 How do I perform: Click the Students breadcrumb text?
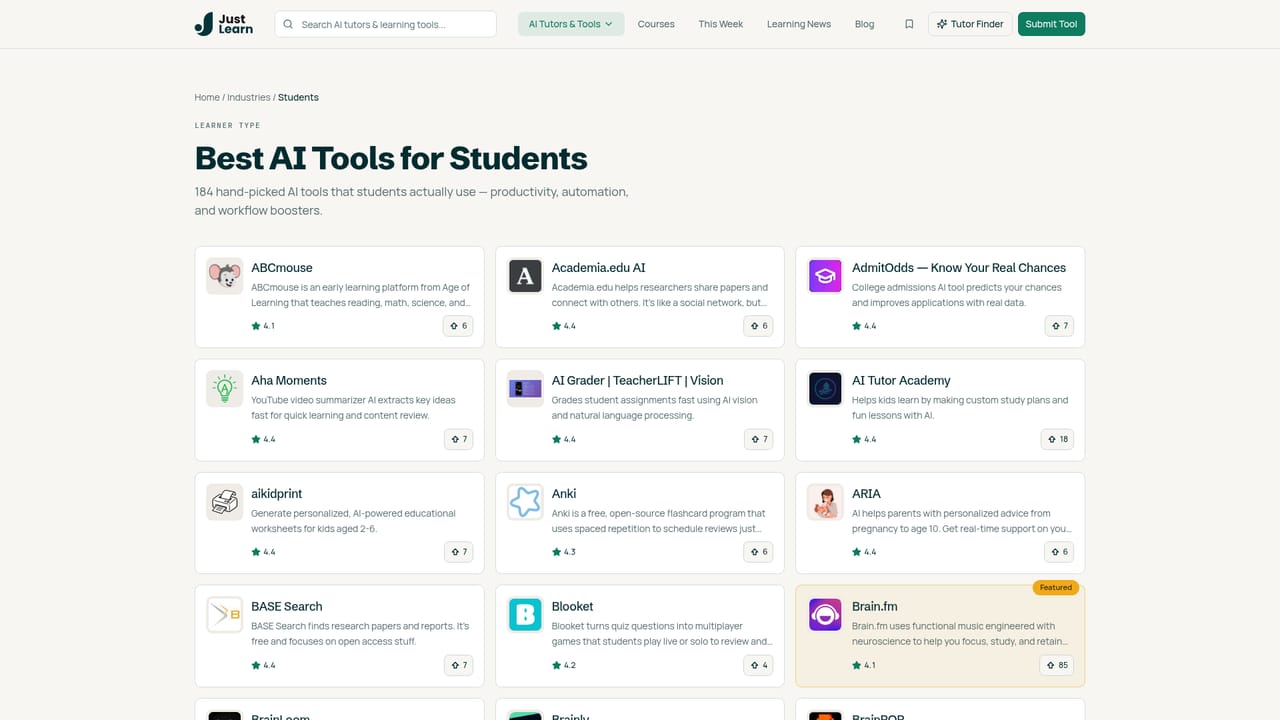pyautogui.click(x=298, y=97)
